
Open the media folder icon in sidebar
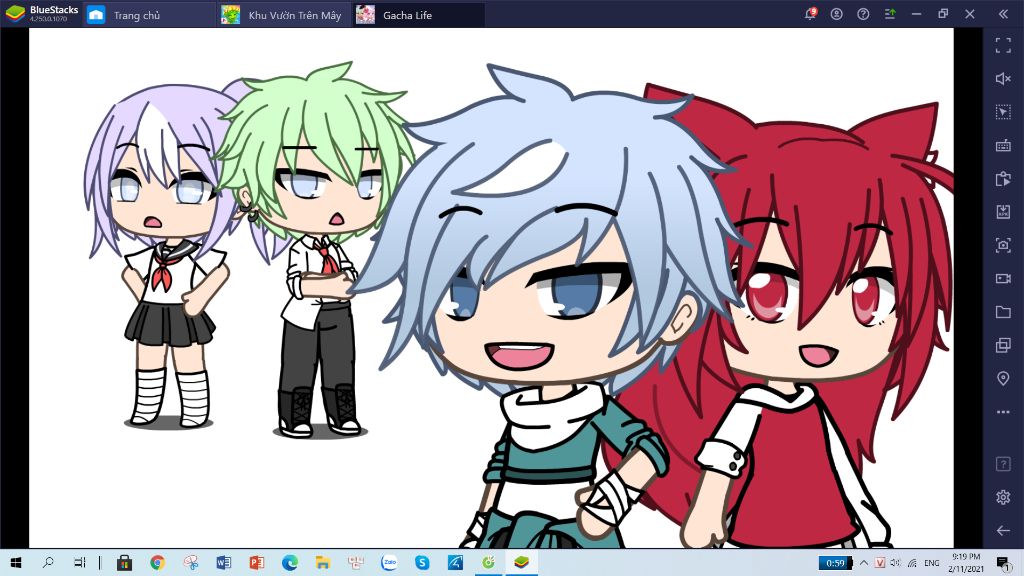pyautogui.click(x=1003, y=312)
